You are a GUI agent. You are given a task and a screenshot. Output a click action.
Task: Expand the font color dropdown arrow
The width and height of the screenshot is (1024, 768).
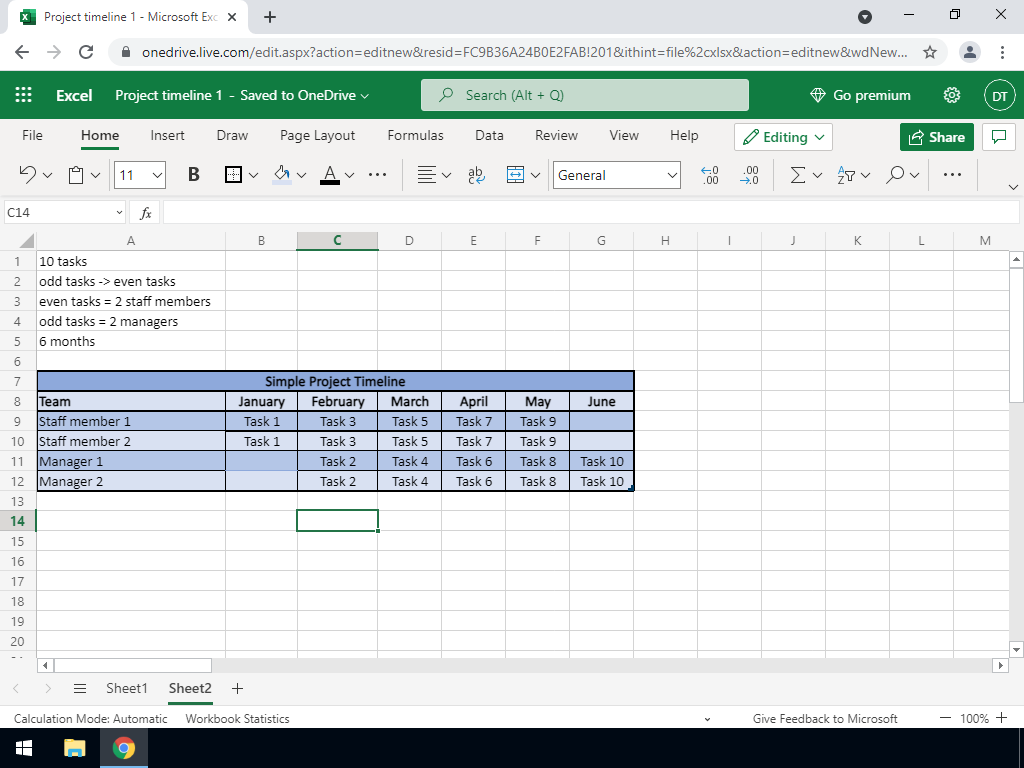pos(349,175)
